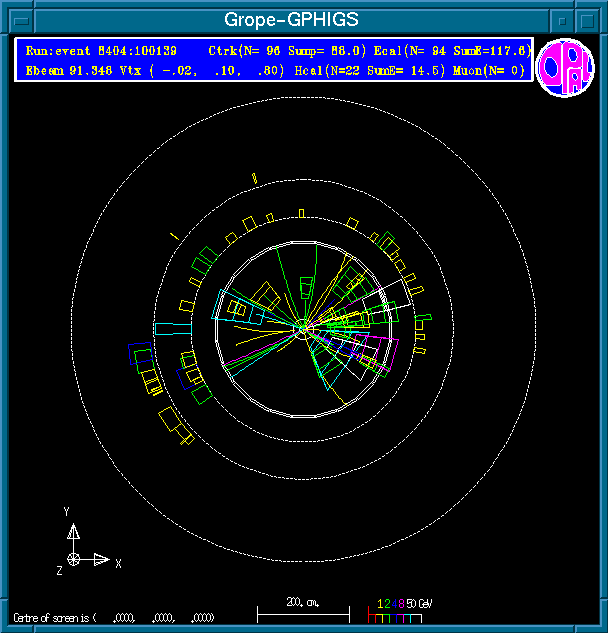Screen dimensions: 608x633
Task: Click the Z axis circle at the coordinate origin
Action: (73, 559)
